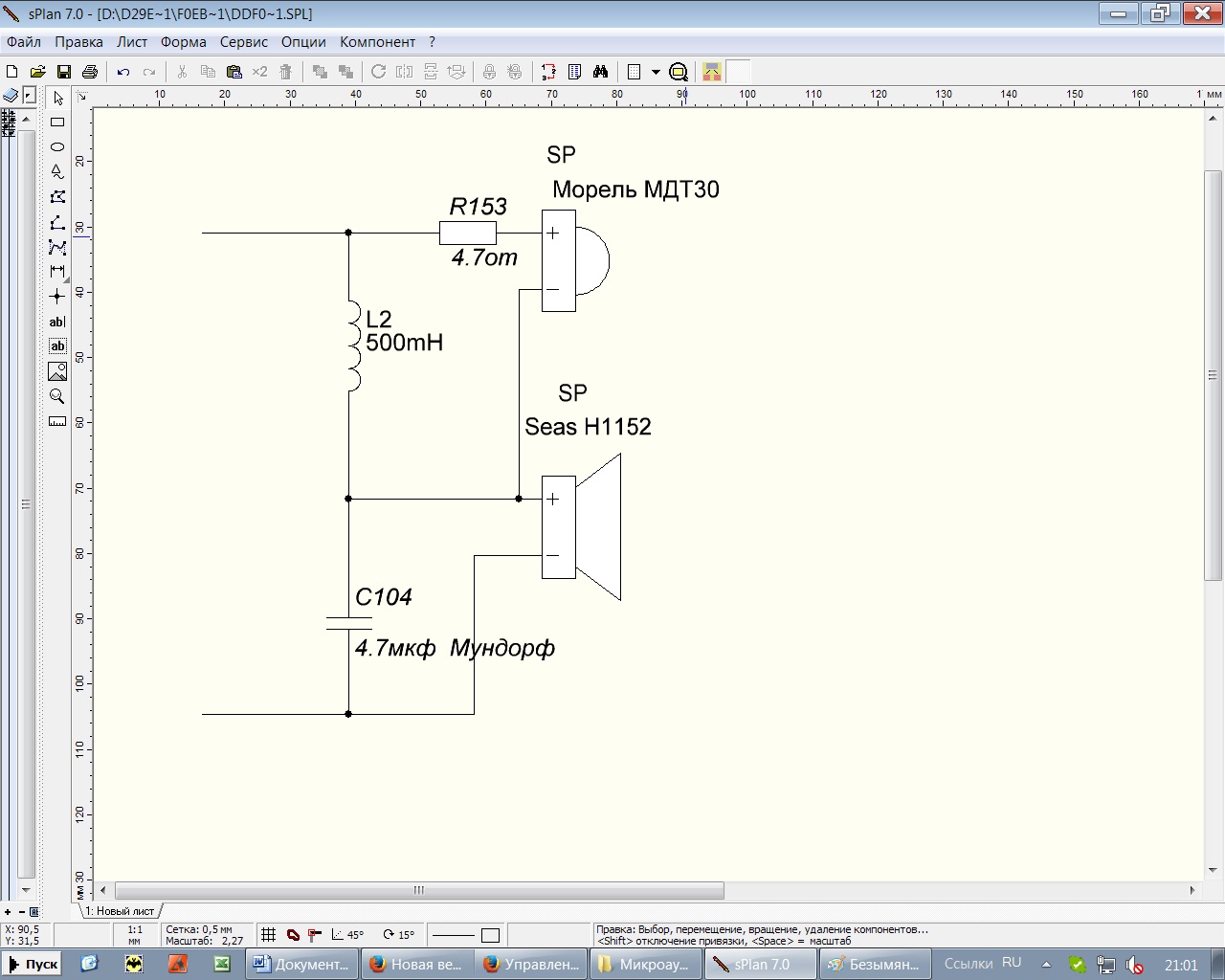Screen dimensions: 1225x980
Task: Select the fill style rectangle in status bar
Action: tap(490, 935)
